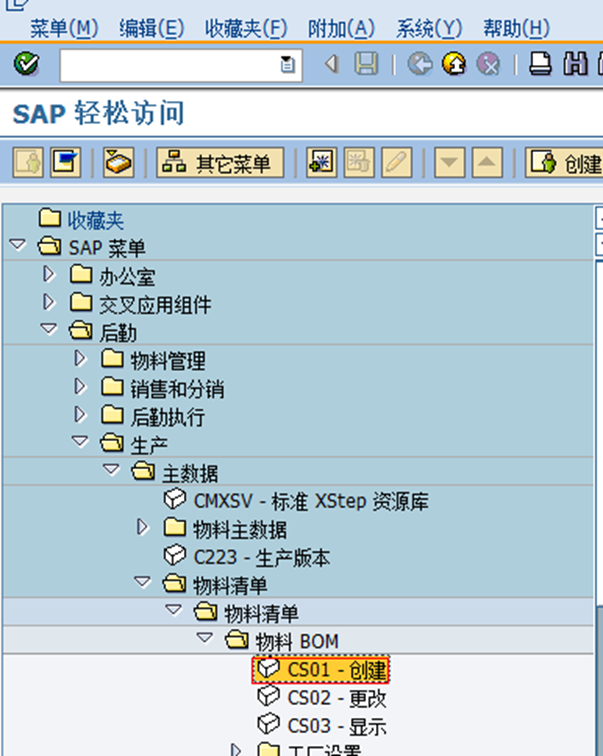
Task: Select the 收藏夹 folder in tree
Action: 95,220
